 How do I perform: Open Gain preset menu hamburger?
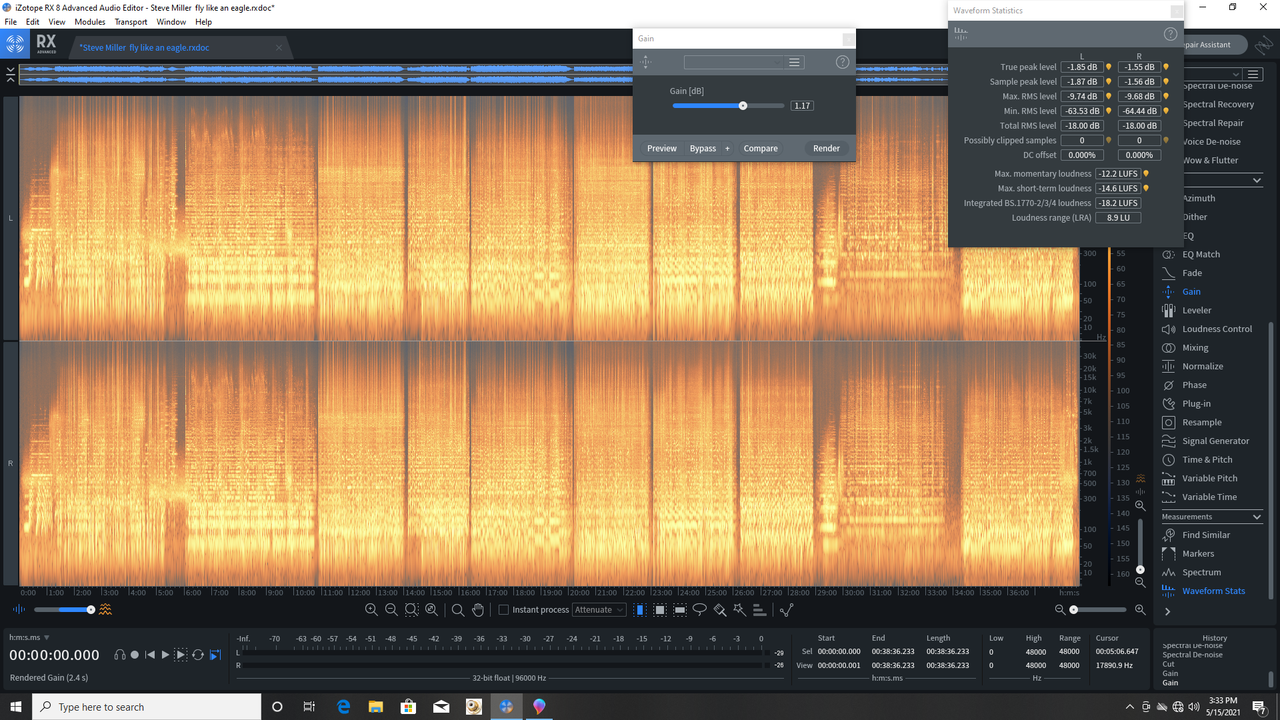coord(795,62)
